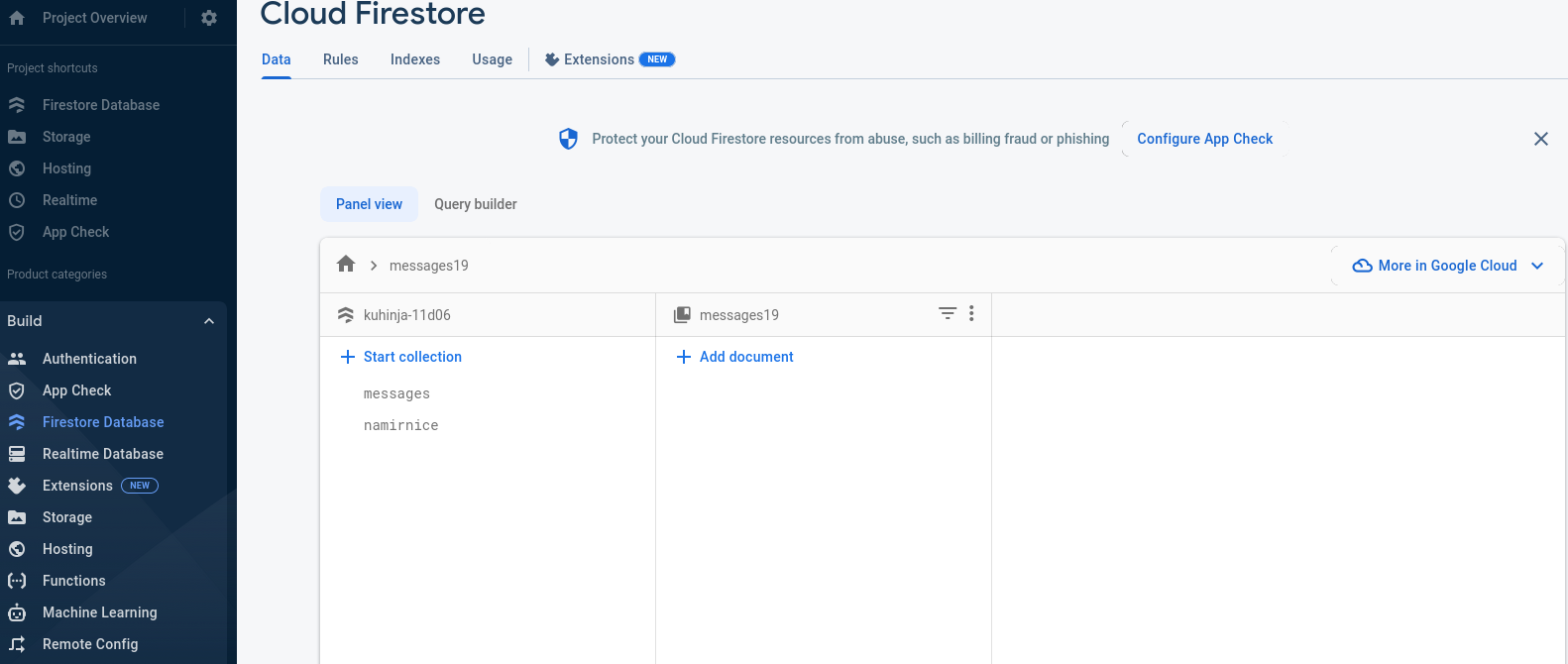Click the Hosting globe shortcut icon
1568x664 pixels.
[17, 168]
